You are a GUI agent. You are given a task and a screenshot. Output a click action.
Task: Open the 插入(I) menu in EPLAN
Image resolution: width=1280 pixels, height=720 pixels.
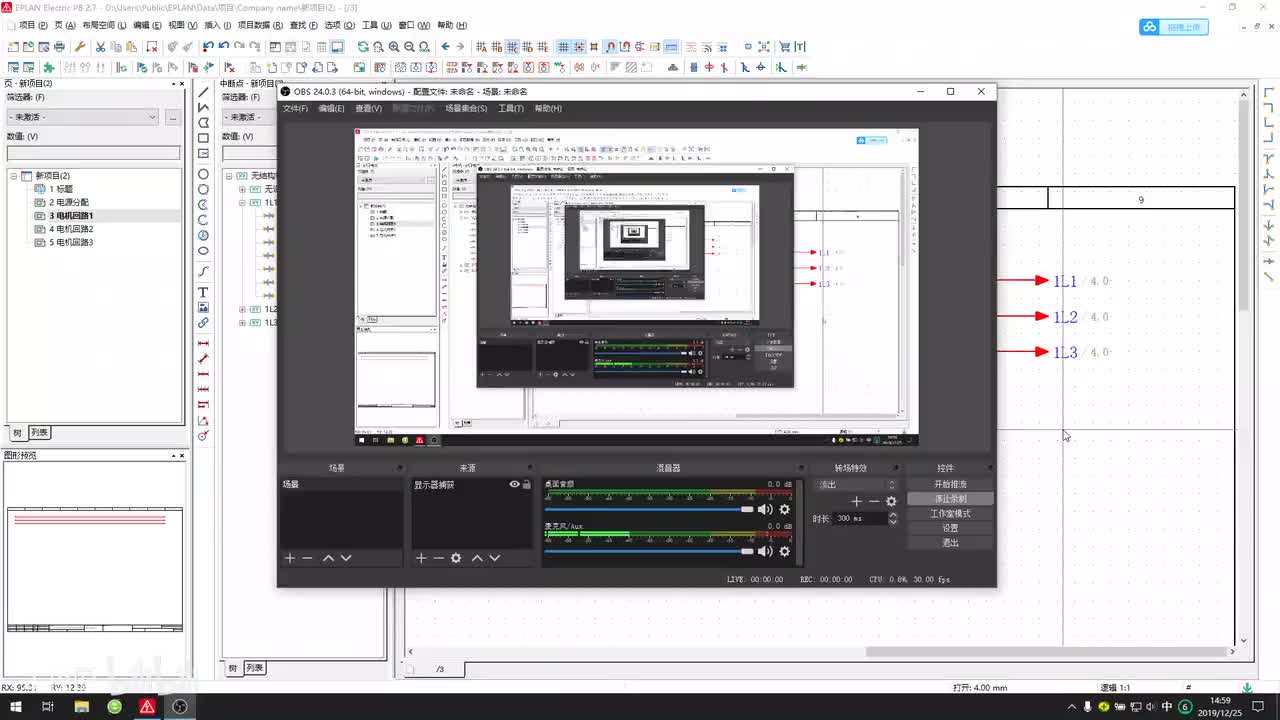click(217, 25)
